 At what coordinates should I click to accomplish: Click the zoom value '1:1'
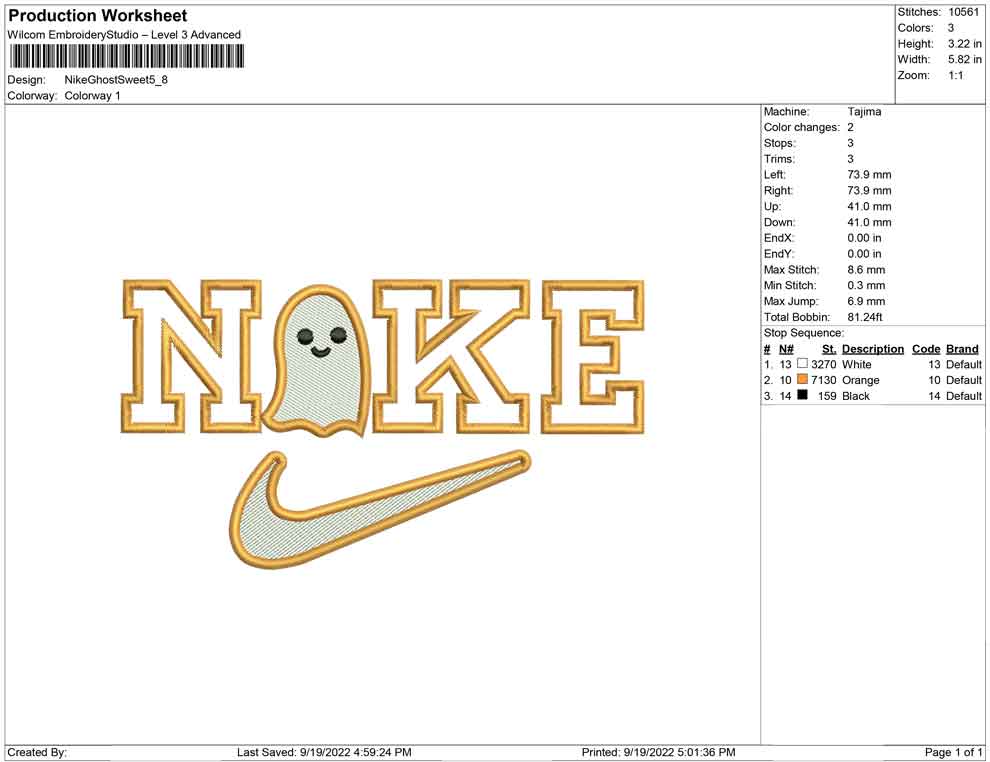955,75
